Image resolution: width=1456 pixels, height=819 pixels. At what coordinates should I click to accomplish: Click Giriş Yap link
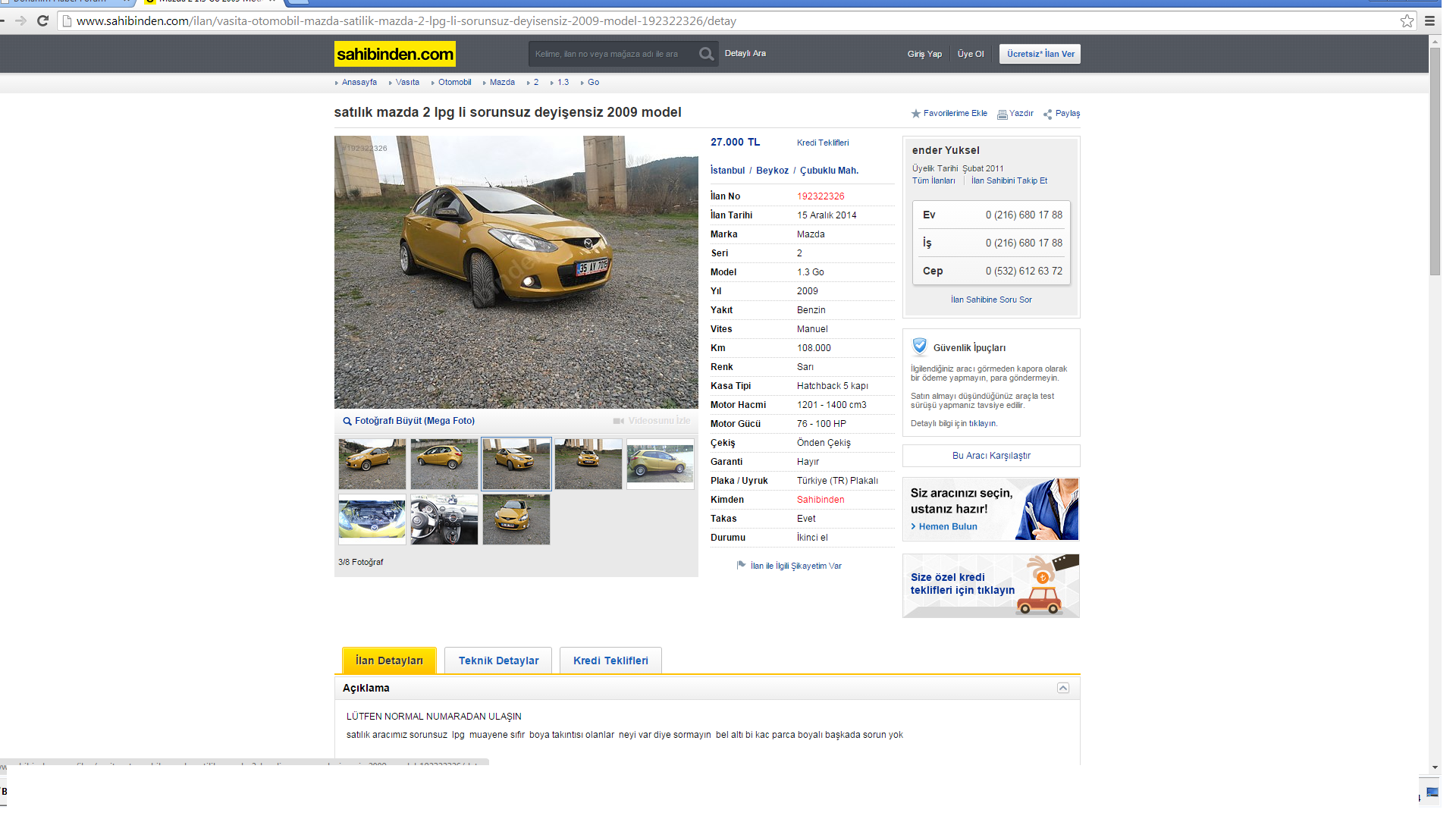coord(924,54)
